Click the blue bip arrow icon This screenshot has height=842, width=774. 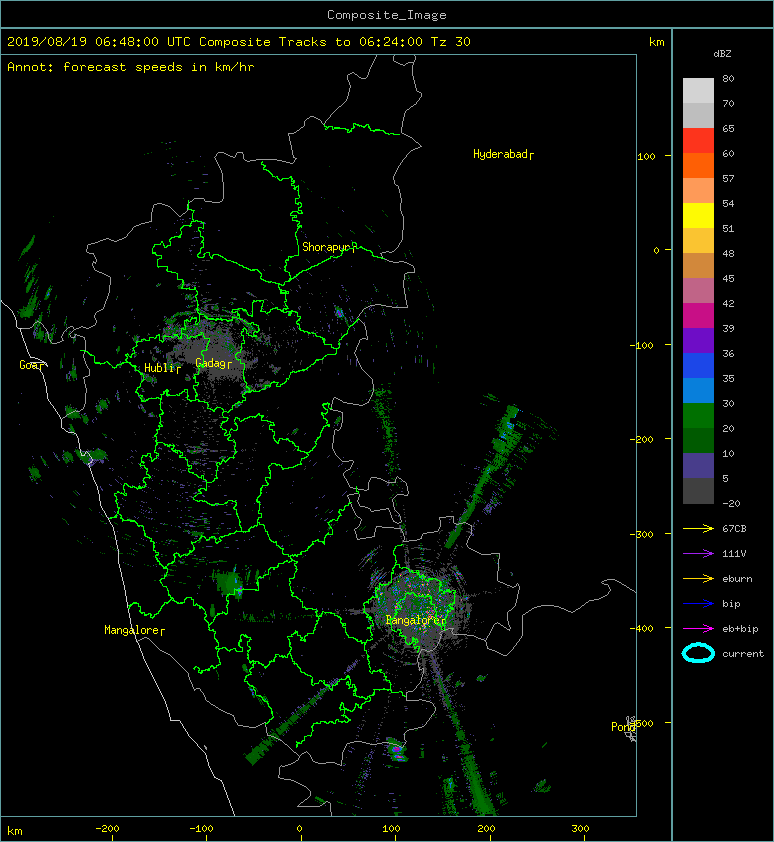[x=698, y=604]
